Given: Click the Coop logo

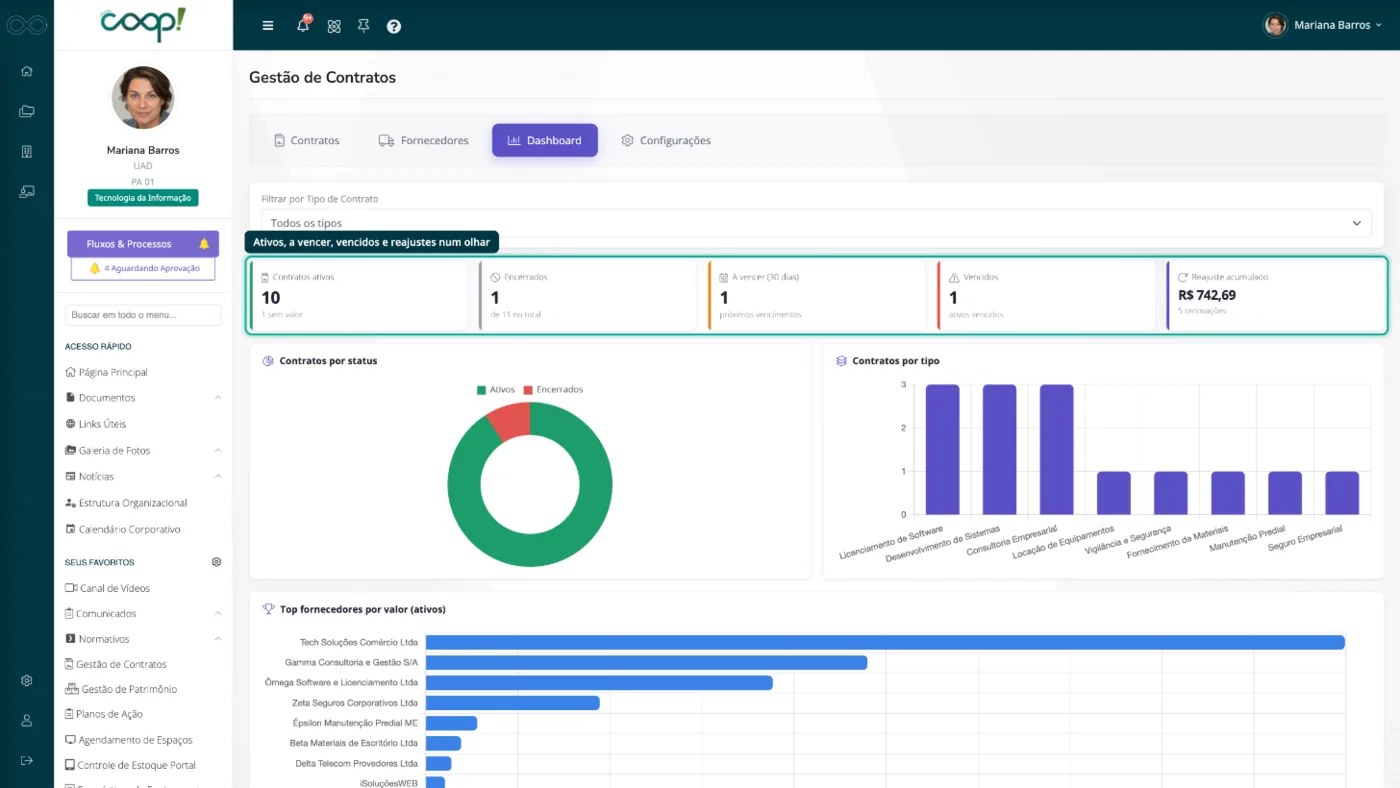Looking at the screenshot, I should 143,24.
